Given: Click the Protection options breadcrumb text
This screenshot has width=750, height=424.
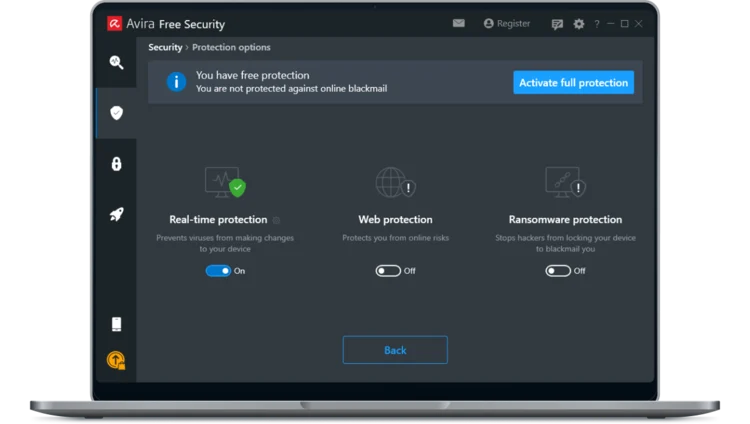Looking at the screenshot, I should click(x=231, y=47).
